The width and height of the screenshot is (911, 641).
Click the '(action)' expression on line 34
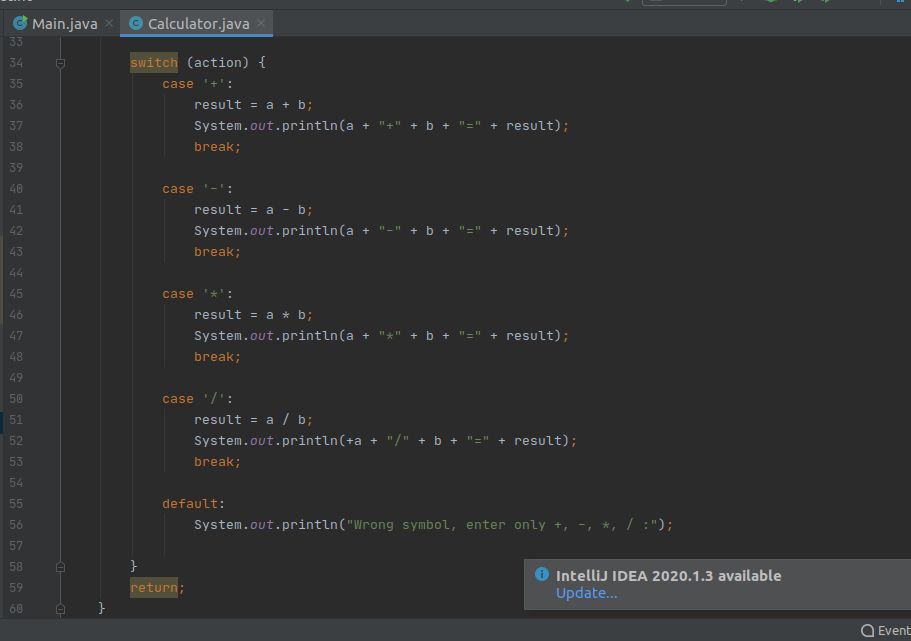point(218,63)
